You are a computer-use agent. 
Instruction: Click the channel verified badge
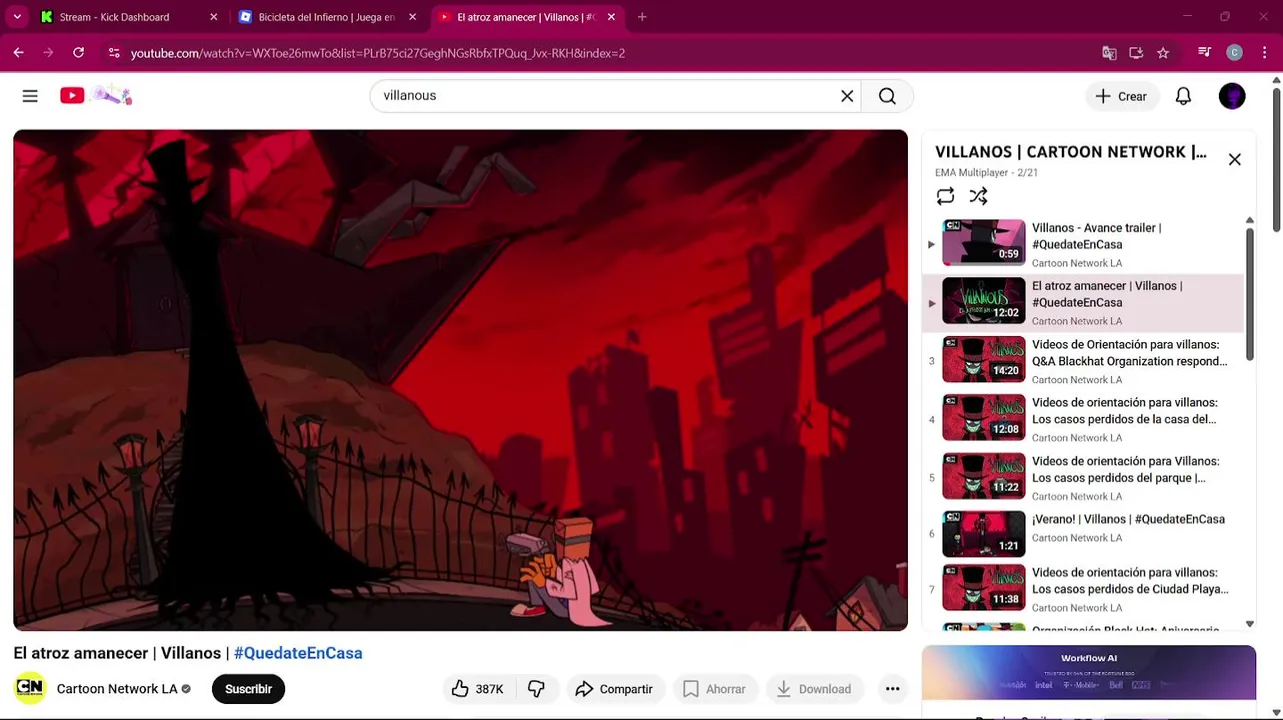(x=186, y=689)
